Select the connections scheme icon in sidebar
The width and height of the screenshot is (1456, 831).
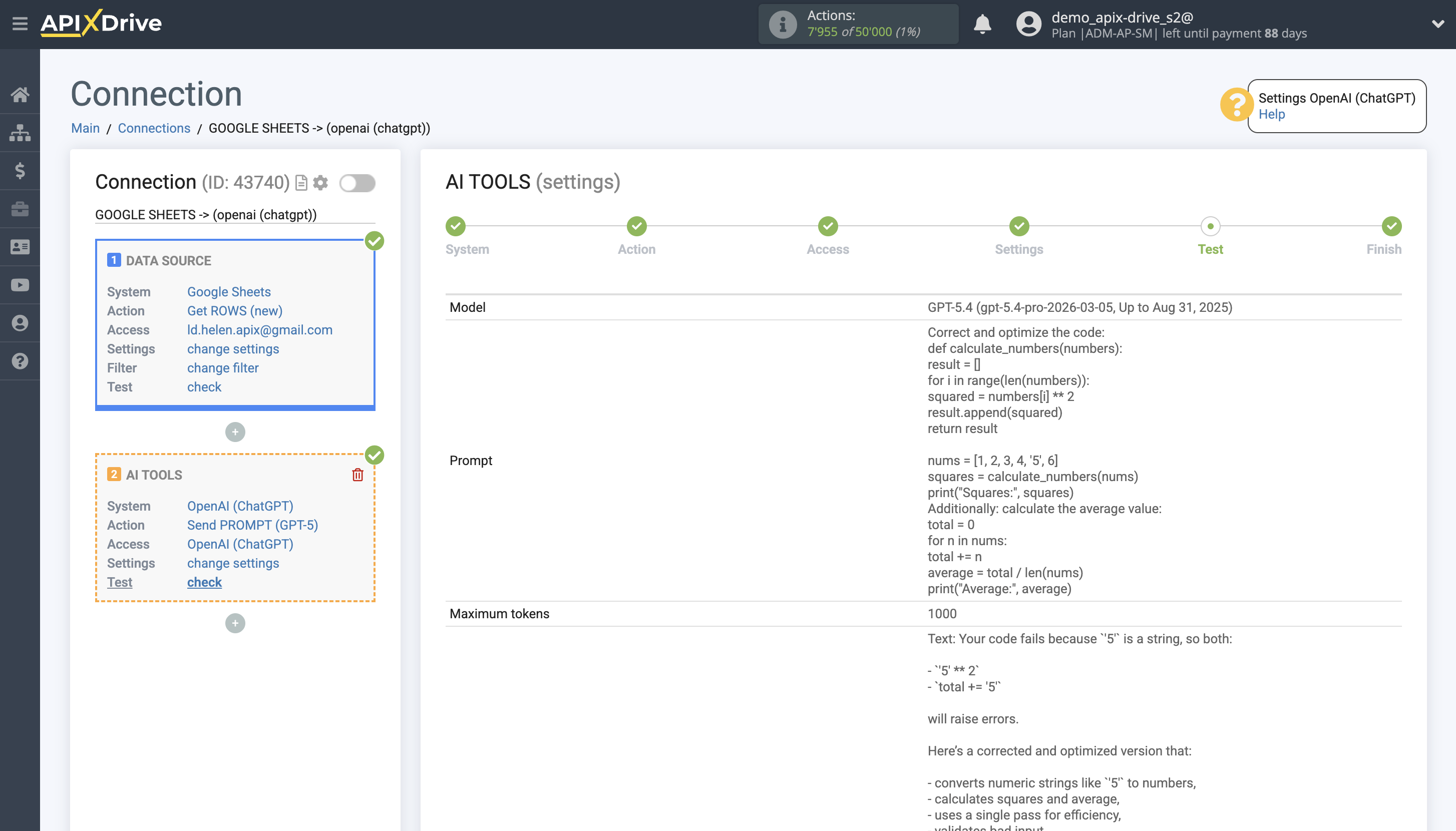(x=20, y=133)
